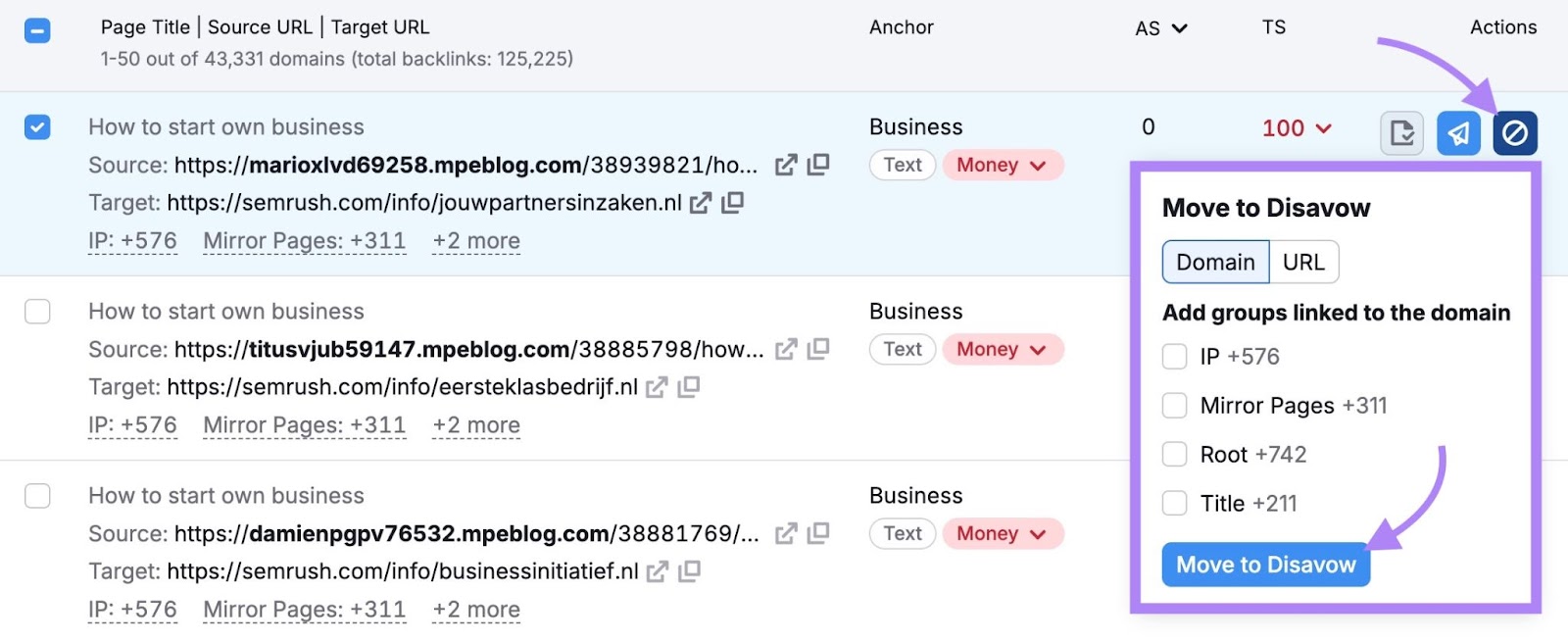Screen dimensions: 1568x641
Task: Click the disavow icon in Actions
Action: point(1515,132)
